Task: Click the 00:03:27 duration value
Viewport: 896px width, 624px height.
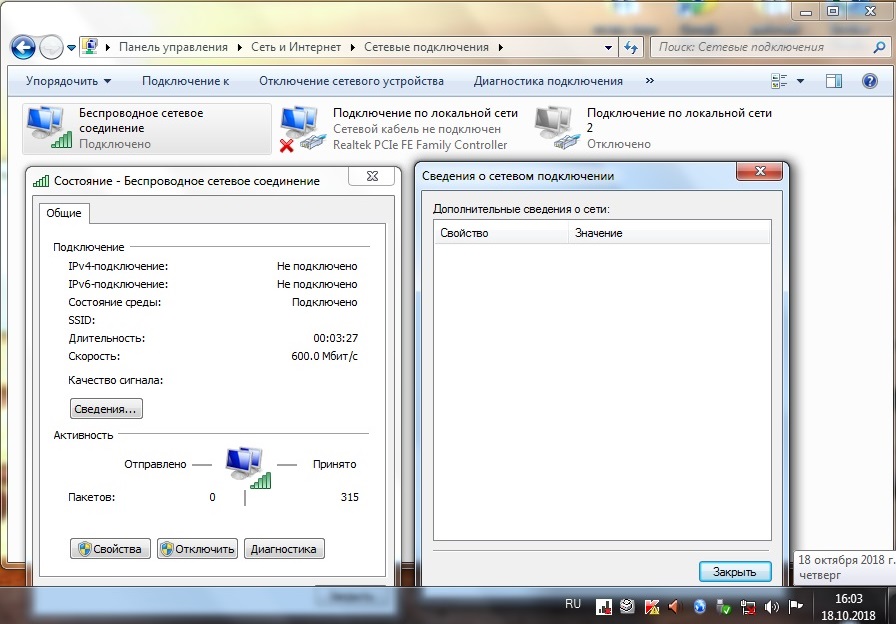Action: coord(335,338)
